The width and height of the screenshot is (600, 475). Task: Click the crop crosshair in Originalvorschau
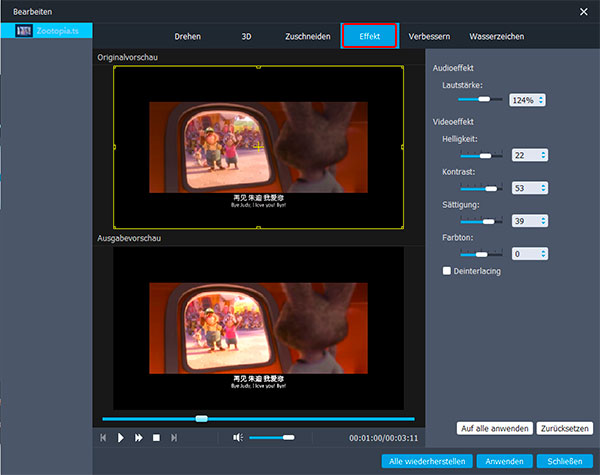(259, 147)
